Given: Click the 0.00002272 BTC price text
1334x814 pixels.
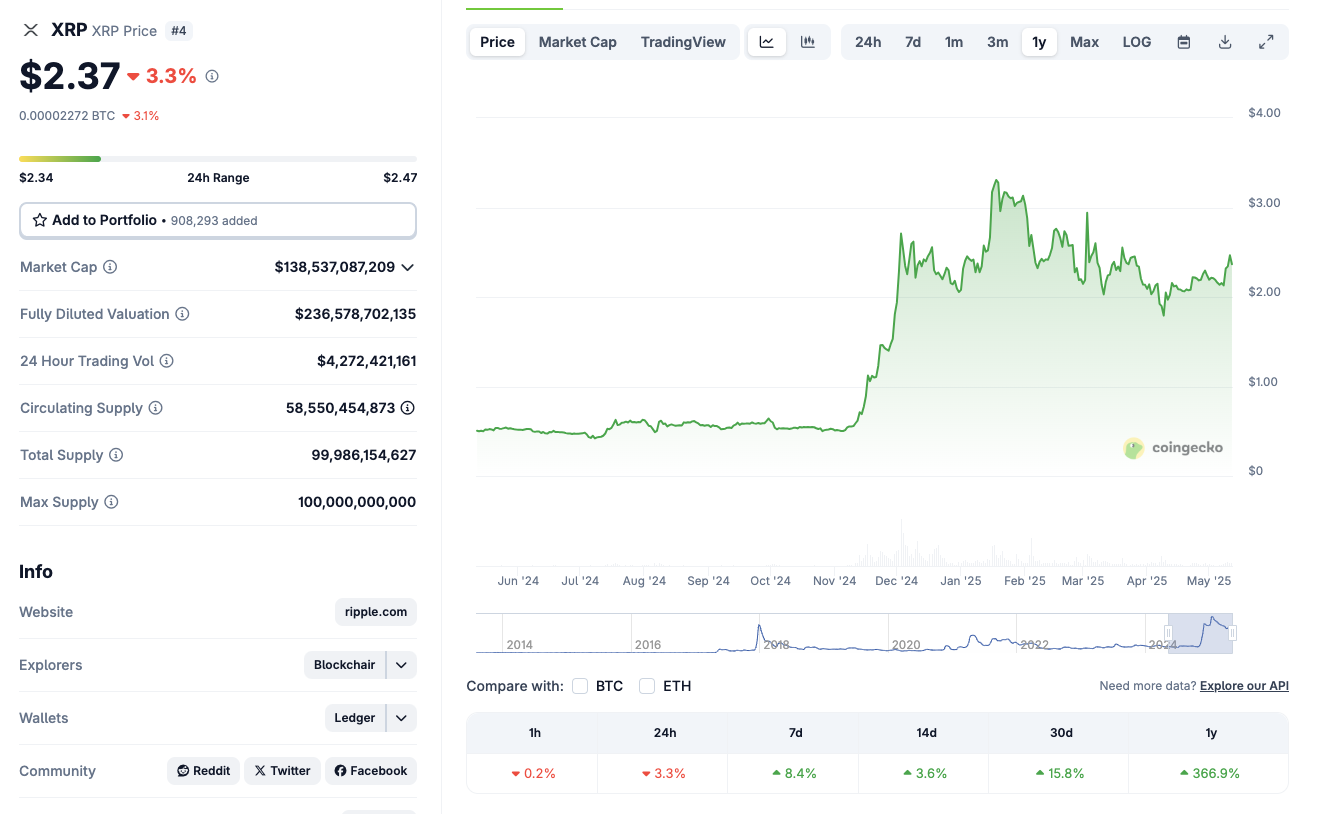Looking at the screenshot, I should (x=67, y=116).
